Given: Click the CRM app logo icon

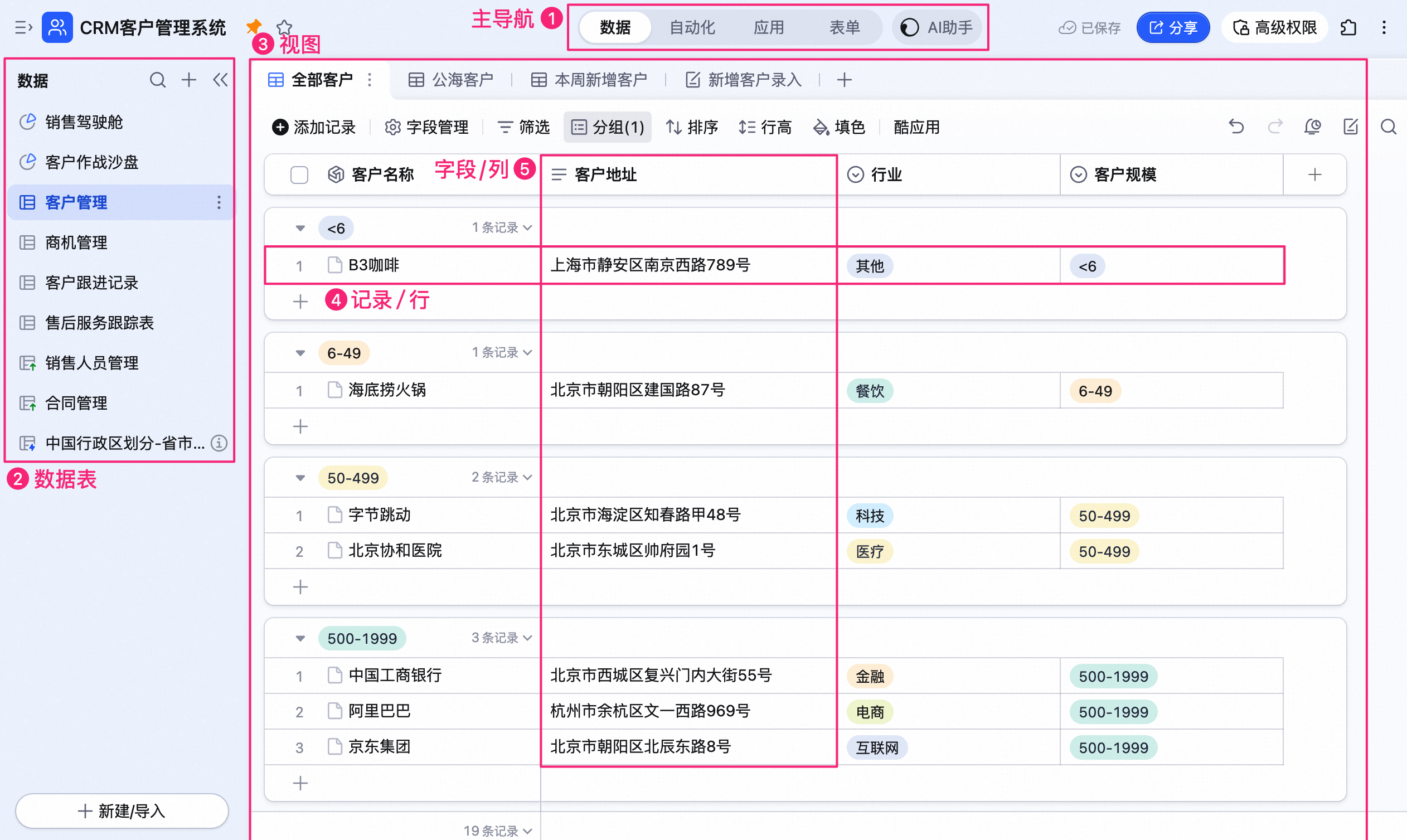Looking at the screenshot, I should click(57, 27).
